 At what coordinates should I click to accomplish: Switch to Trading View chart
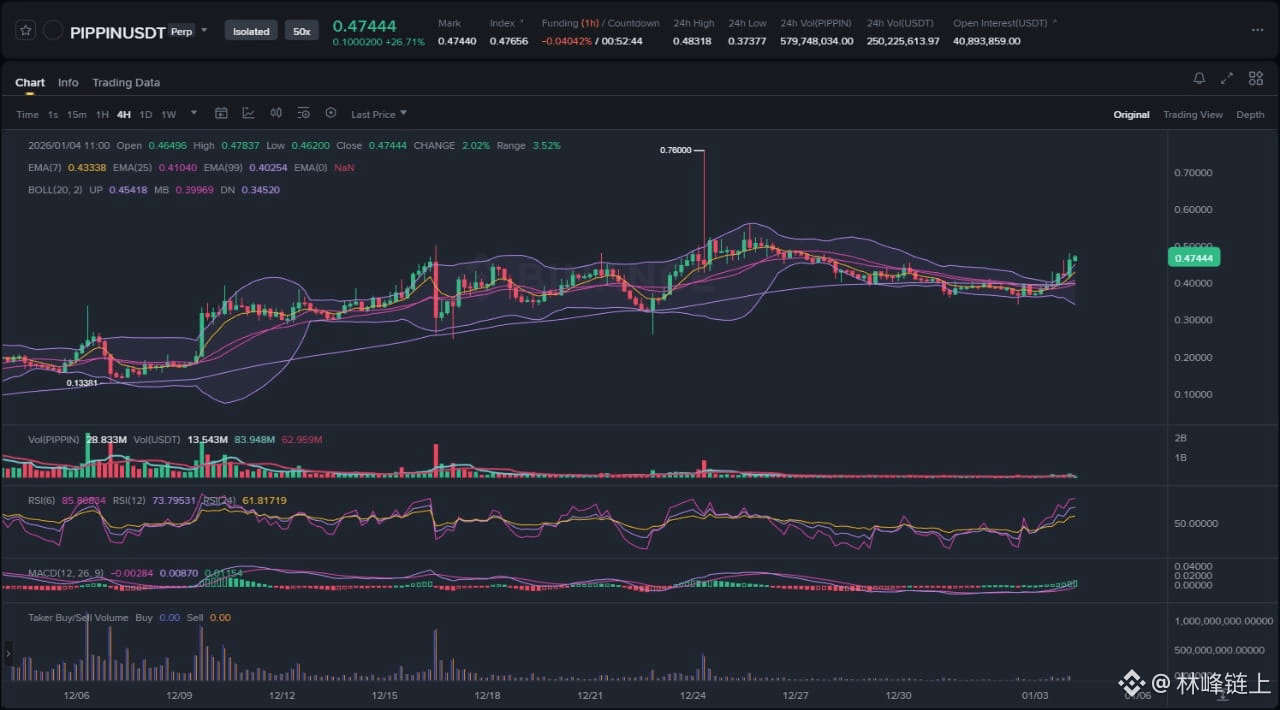pyautogui.click(x=1193, y=114)
